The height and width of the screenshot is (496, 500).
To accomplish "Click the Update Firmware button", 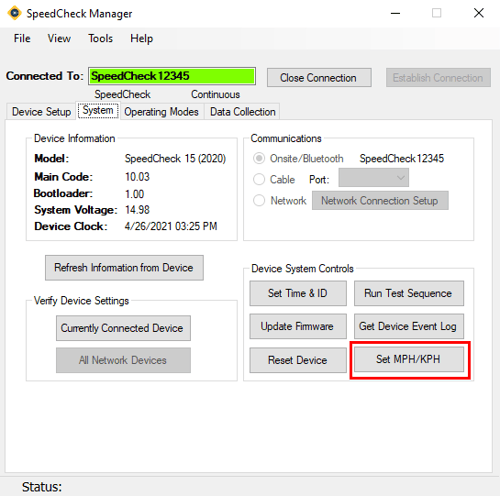I will 298,326.
